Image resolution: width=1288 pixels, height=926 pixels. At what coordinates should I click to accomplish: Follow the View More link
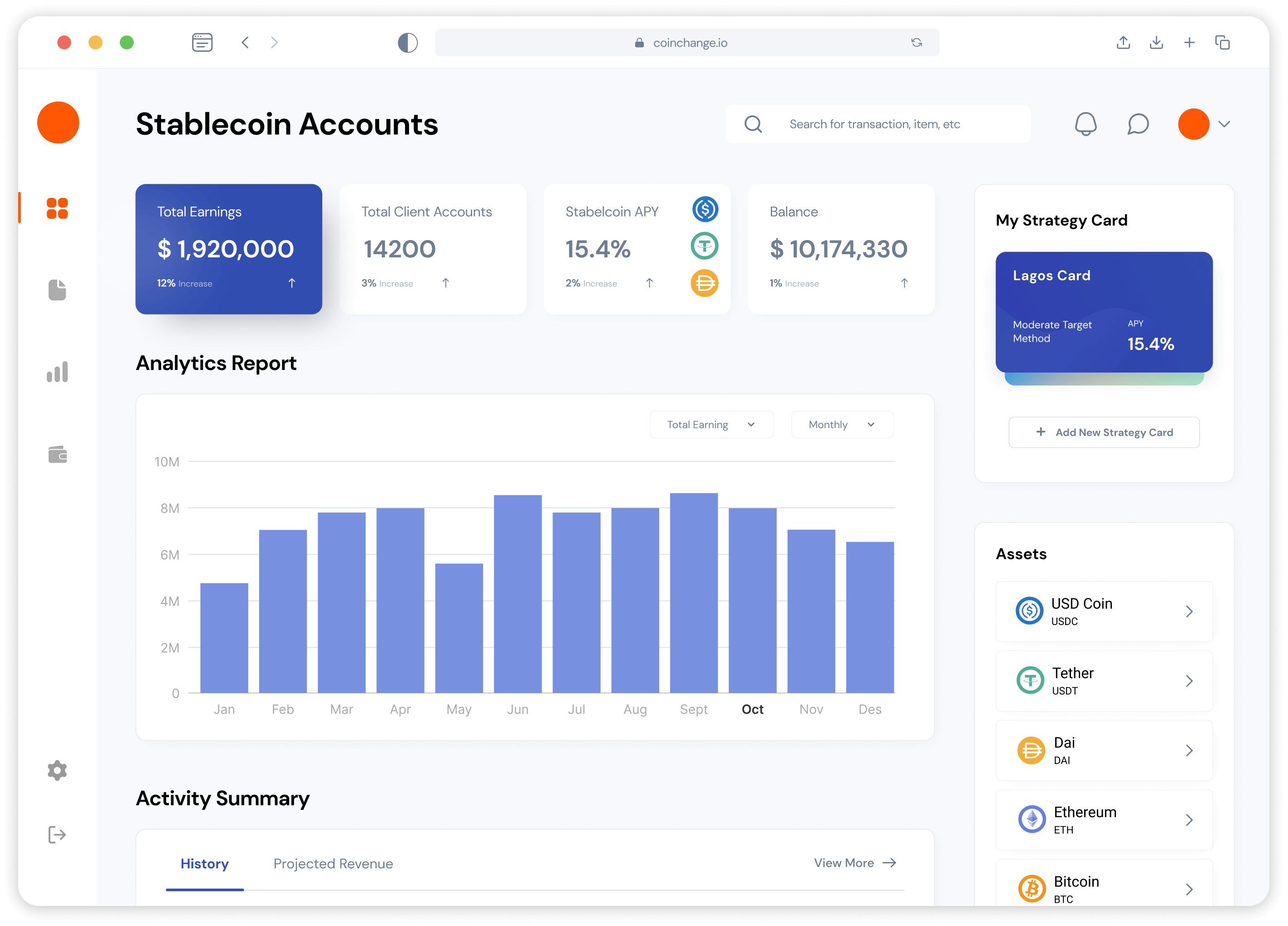point(854,863)
